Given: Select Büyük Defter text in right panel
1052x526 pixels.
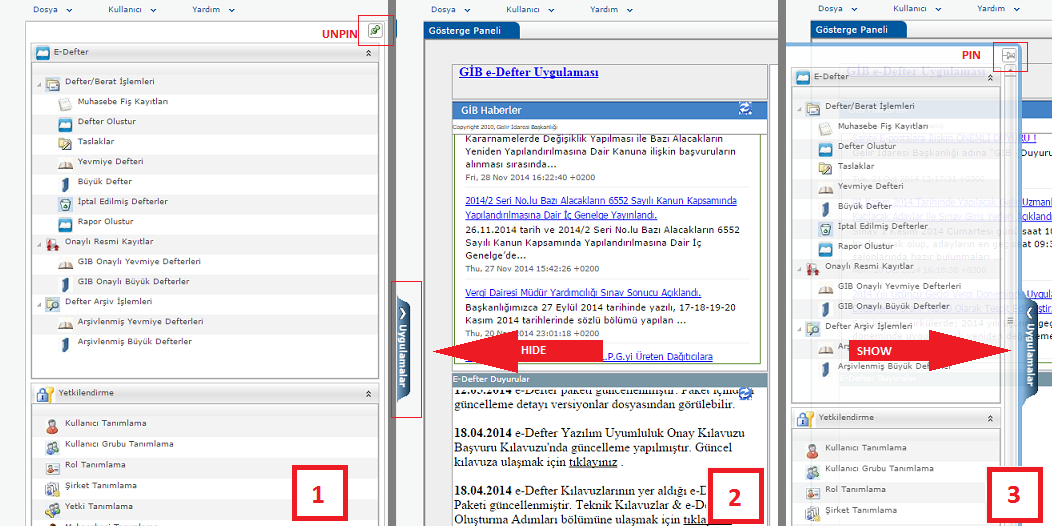Looking at the screenshot, I should pyautogui.click(x=865, y=206).
